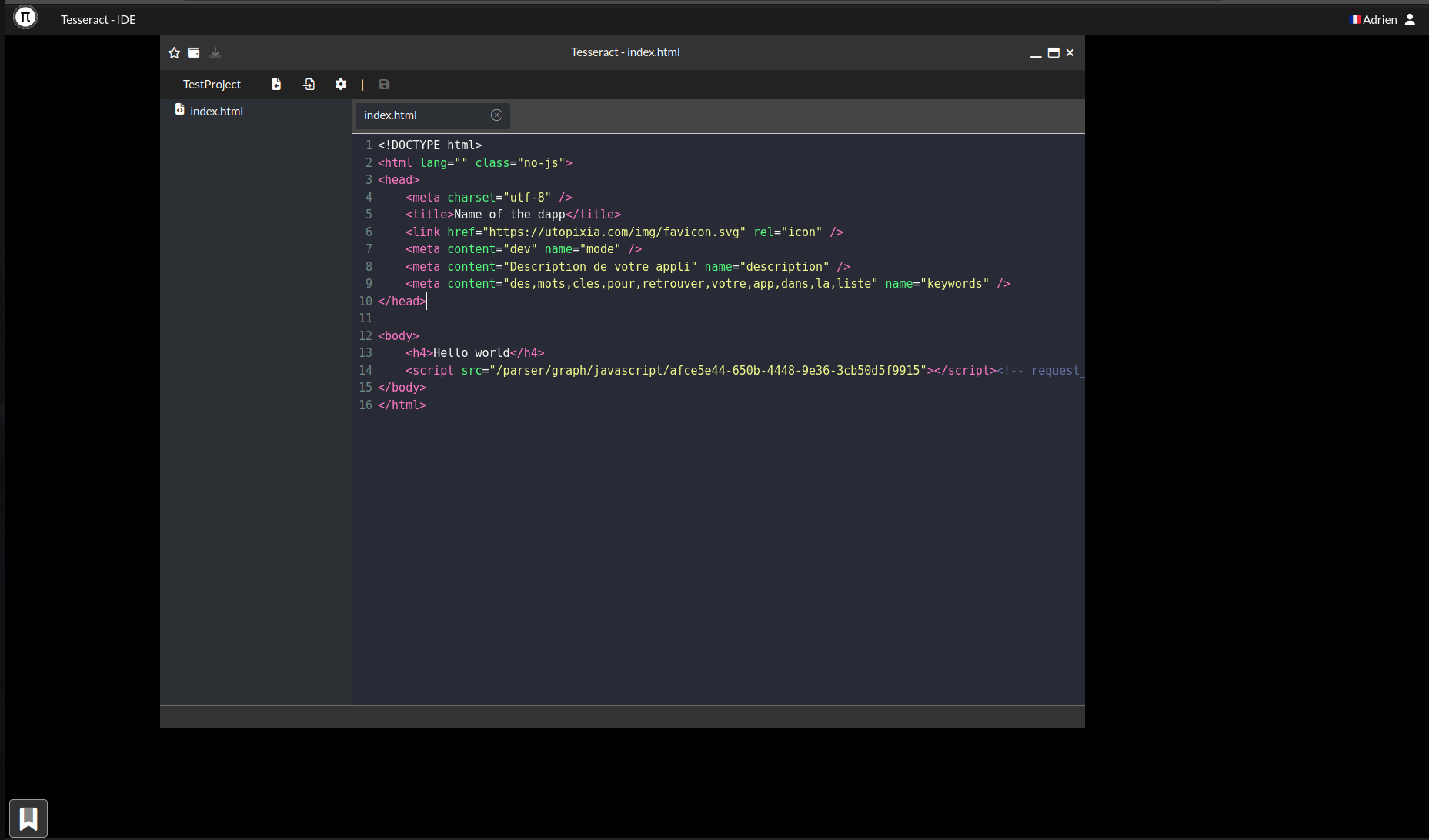1429x840 pixels.
Task: Star the Tesseract window as favorite
Action: [174, 52]
